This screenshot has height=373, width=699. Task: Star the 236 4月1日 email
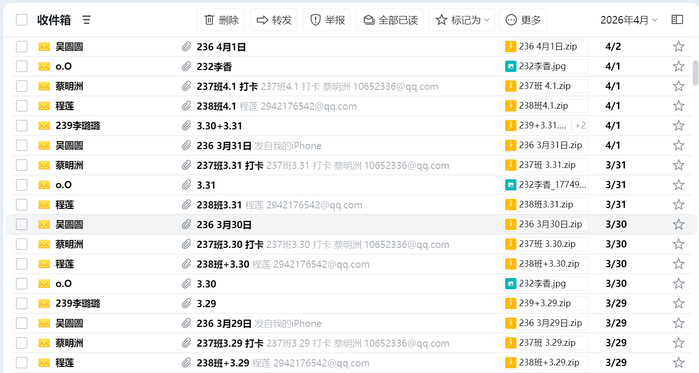click(x=678, y=46)
